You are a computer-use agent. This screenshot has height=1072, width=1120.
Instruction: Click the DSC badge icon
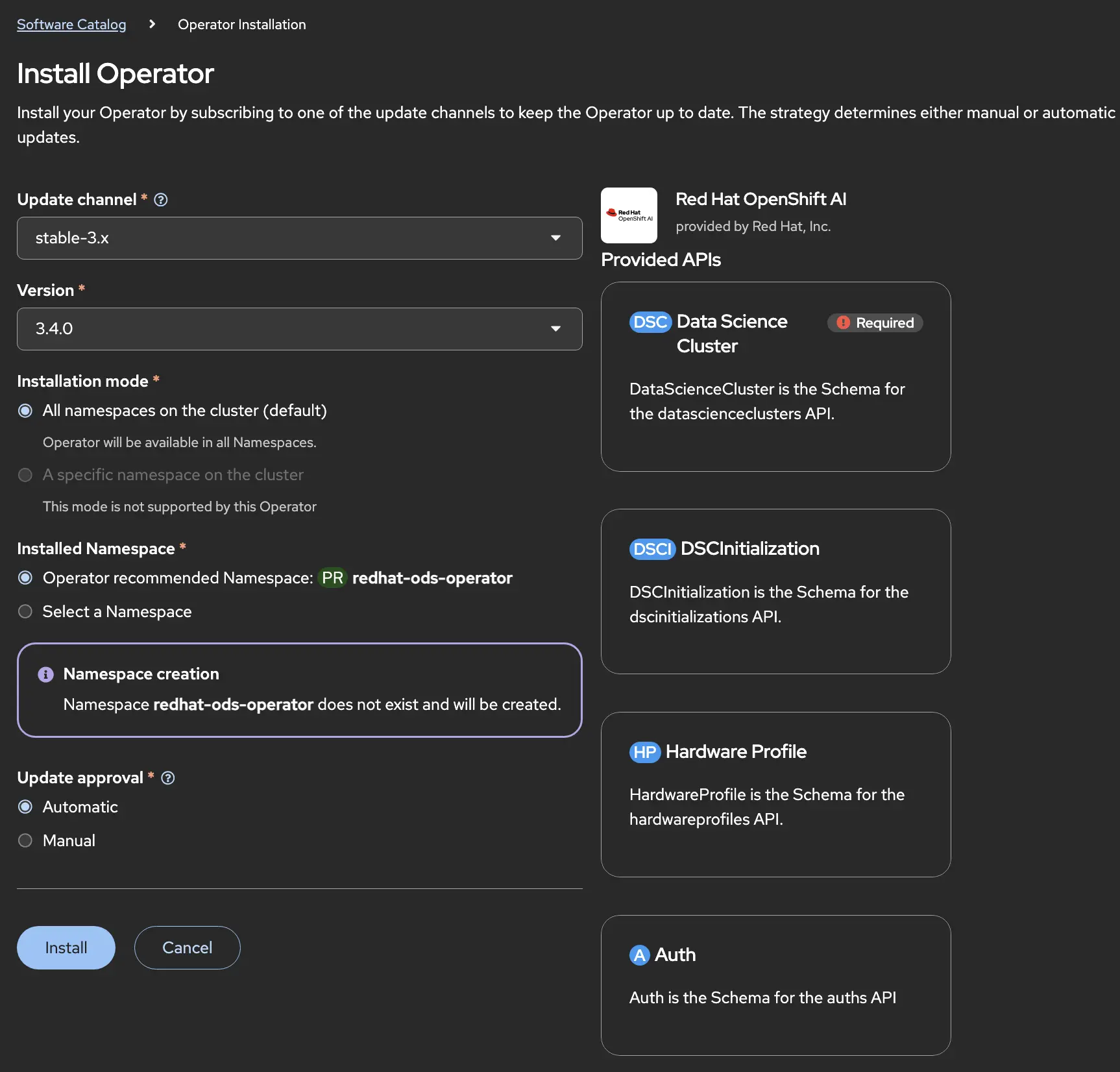650,322
